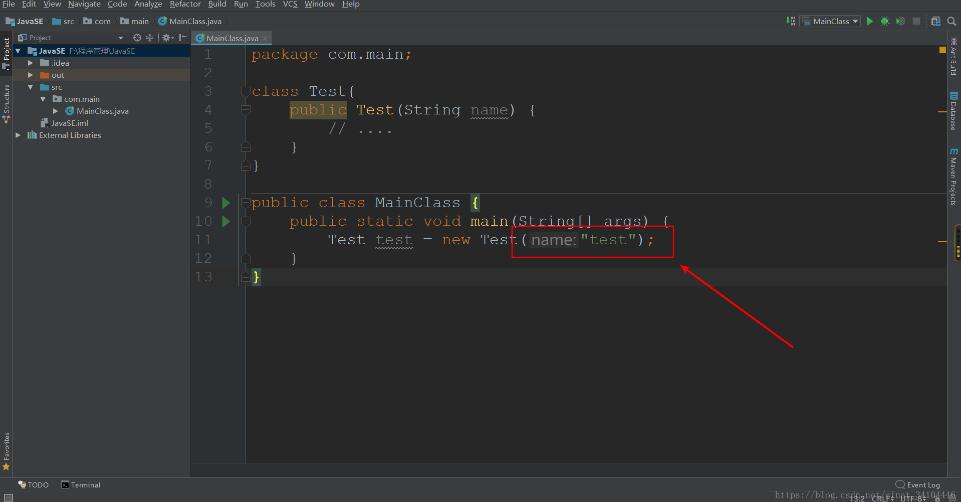
Task: Click the error stripe marker near line 11
Action: click(942, 241)
